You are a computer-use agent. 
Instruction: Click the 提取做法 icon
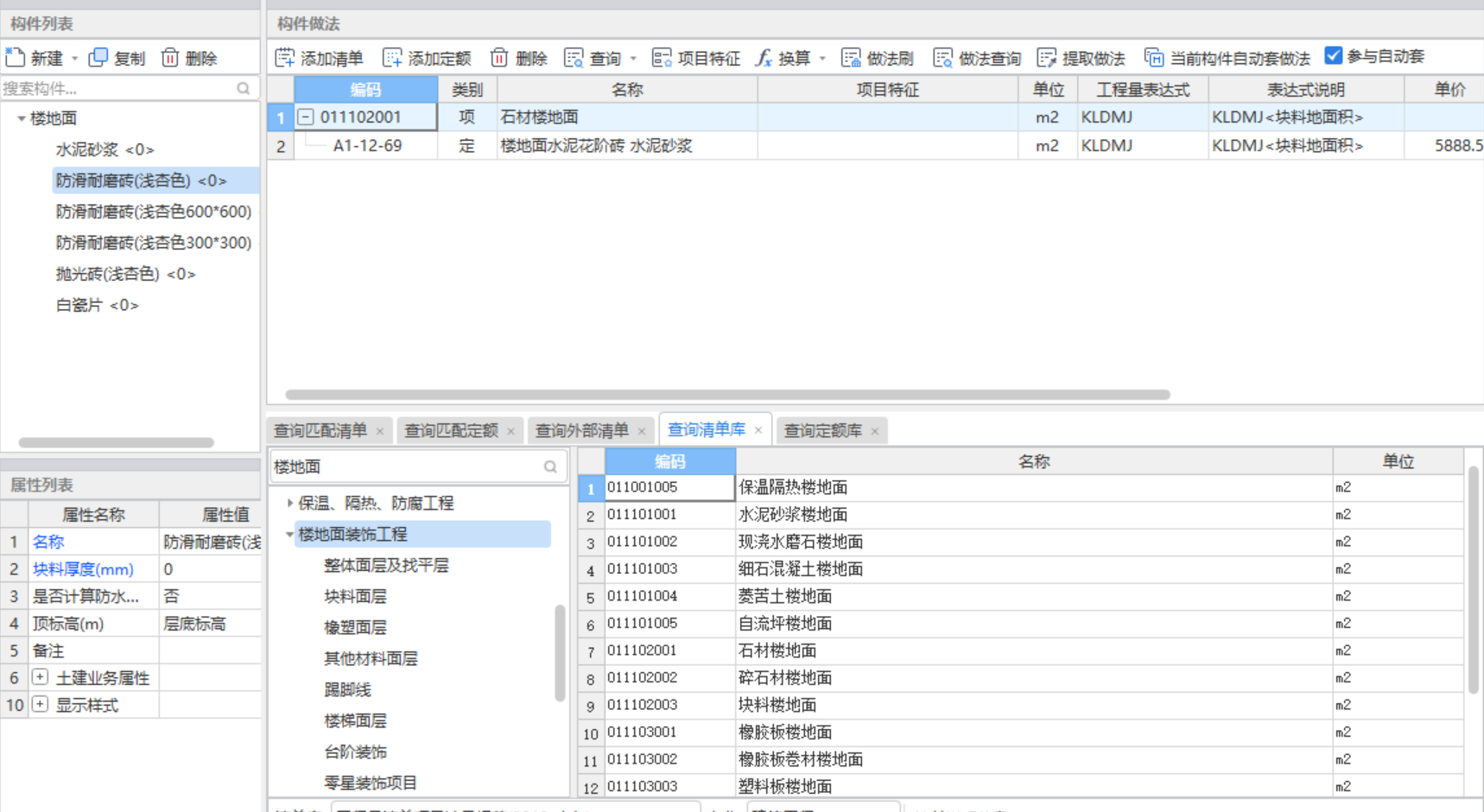(x=1047, y=58)
